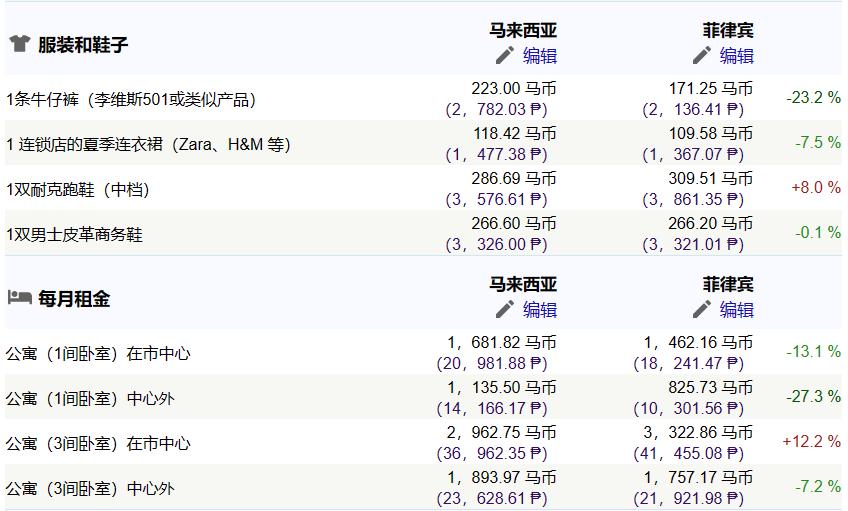The height and width of the screenshot is (511, 848).
Task: Click the 1，757.17 马币 rent value
Action: click(x=698, y=477)
